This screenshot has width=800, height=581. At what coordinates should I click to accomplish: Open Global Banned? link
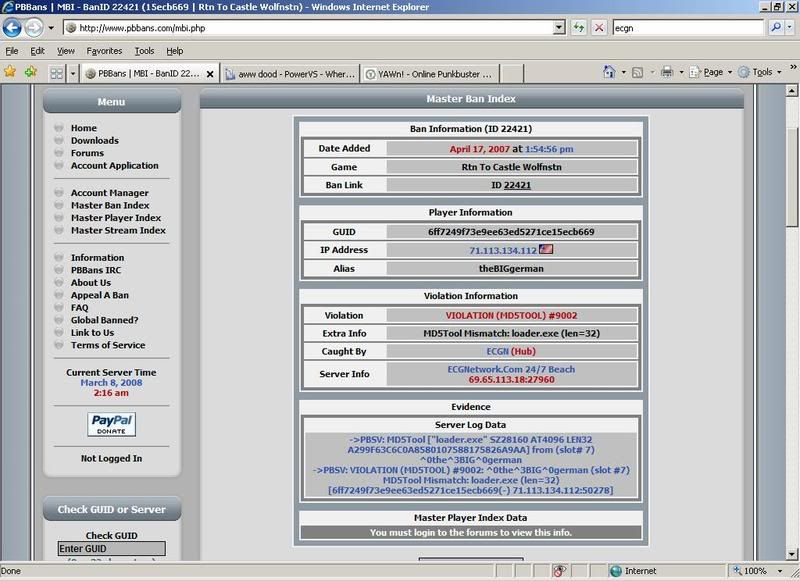coord(105,320)
